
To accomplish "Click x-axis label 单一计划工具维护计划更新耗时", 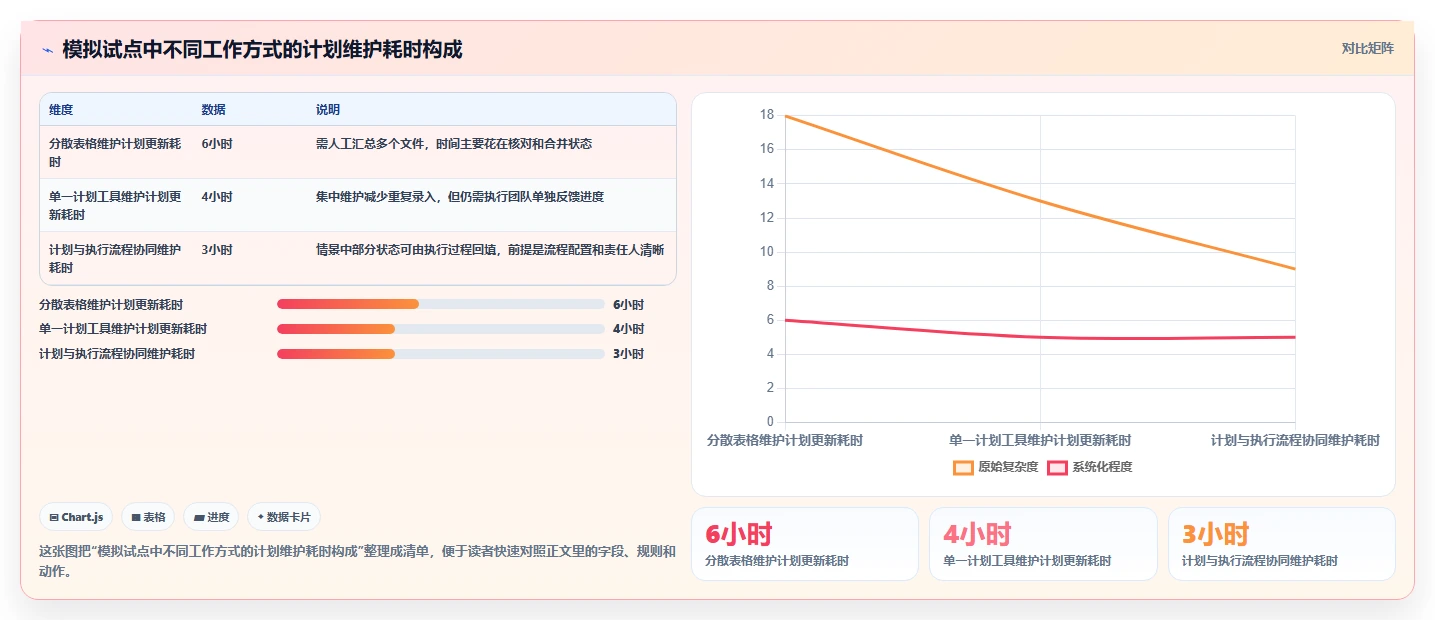I will [x=1040, y=440].
